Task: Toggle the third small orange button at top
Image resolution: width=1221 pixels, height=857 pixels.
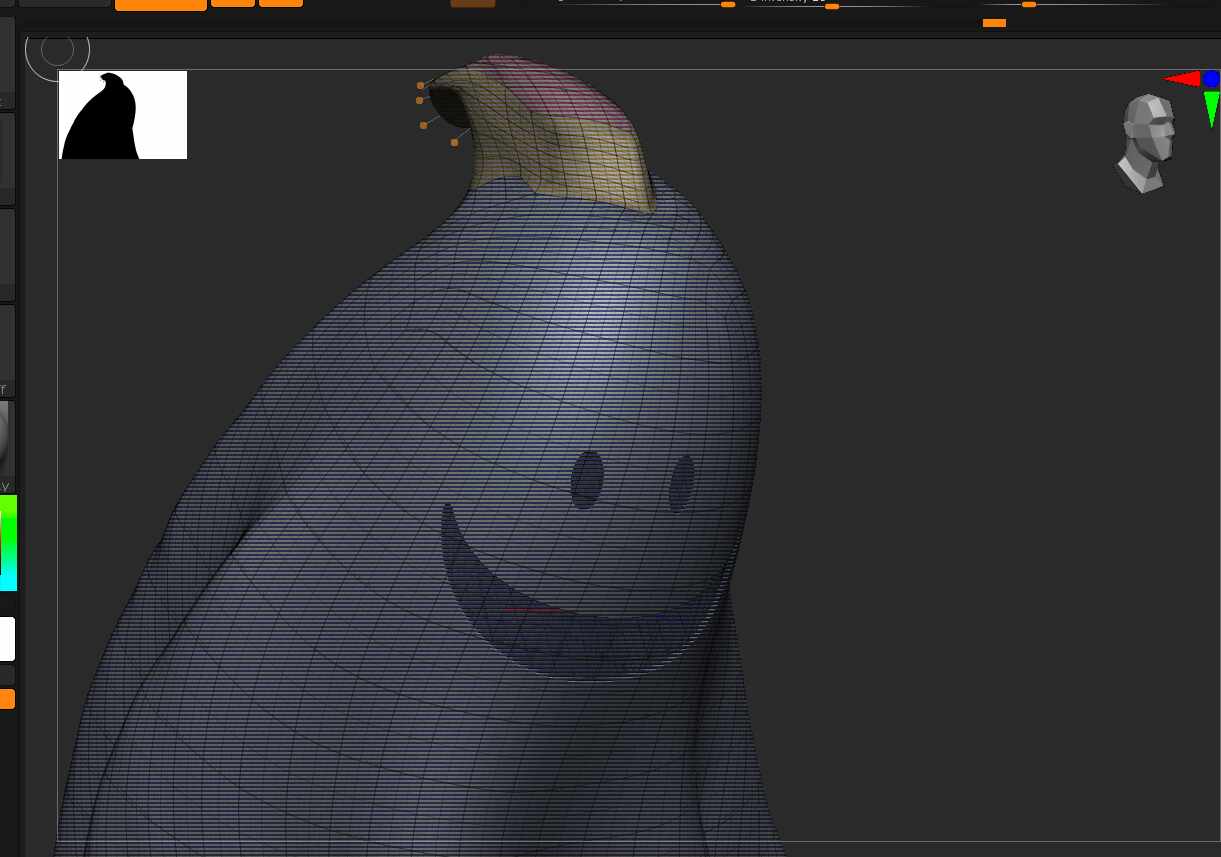Action: [x=280, y=3]
